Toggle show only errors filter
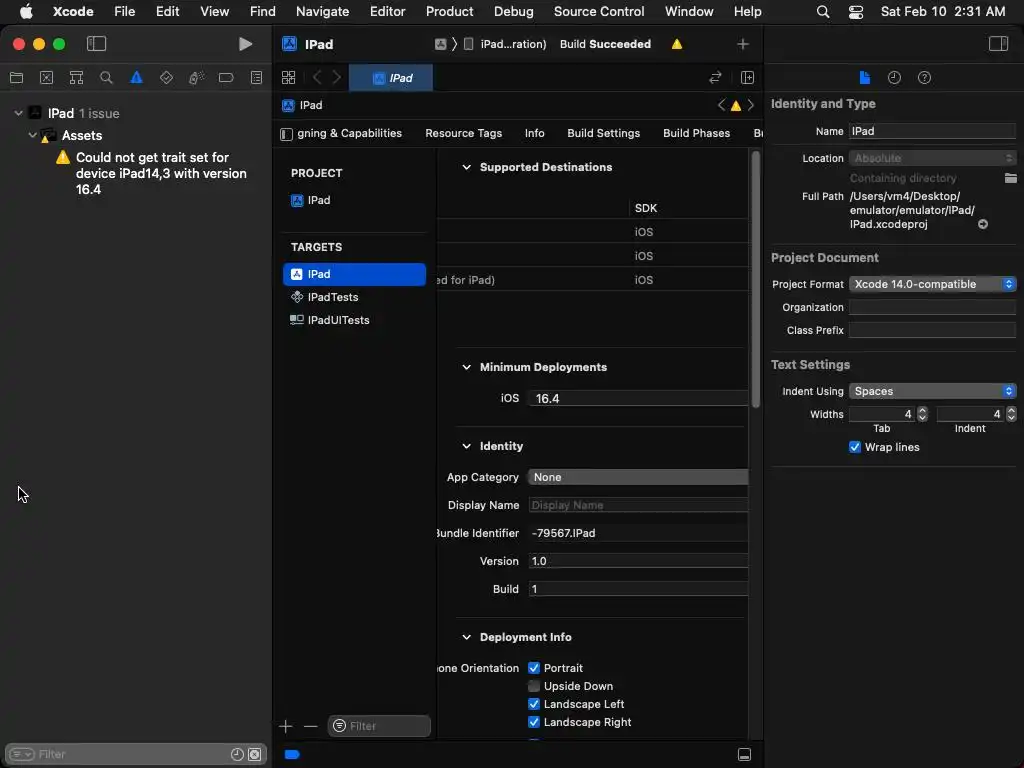Viewport: 1024px width, 768px height. 255,754
